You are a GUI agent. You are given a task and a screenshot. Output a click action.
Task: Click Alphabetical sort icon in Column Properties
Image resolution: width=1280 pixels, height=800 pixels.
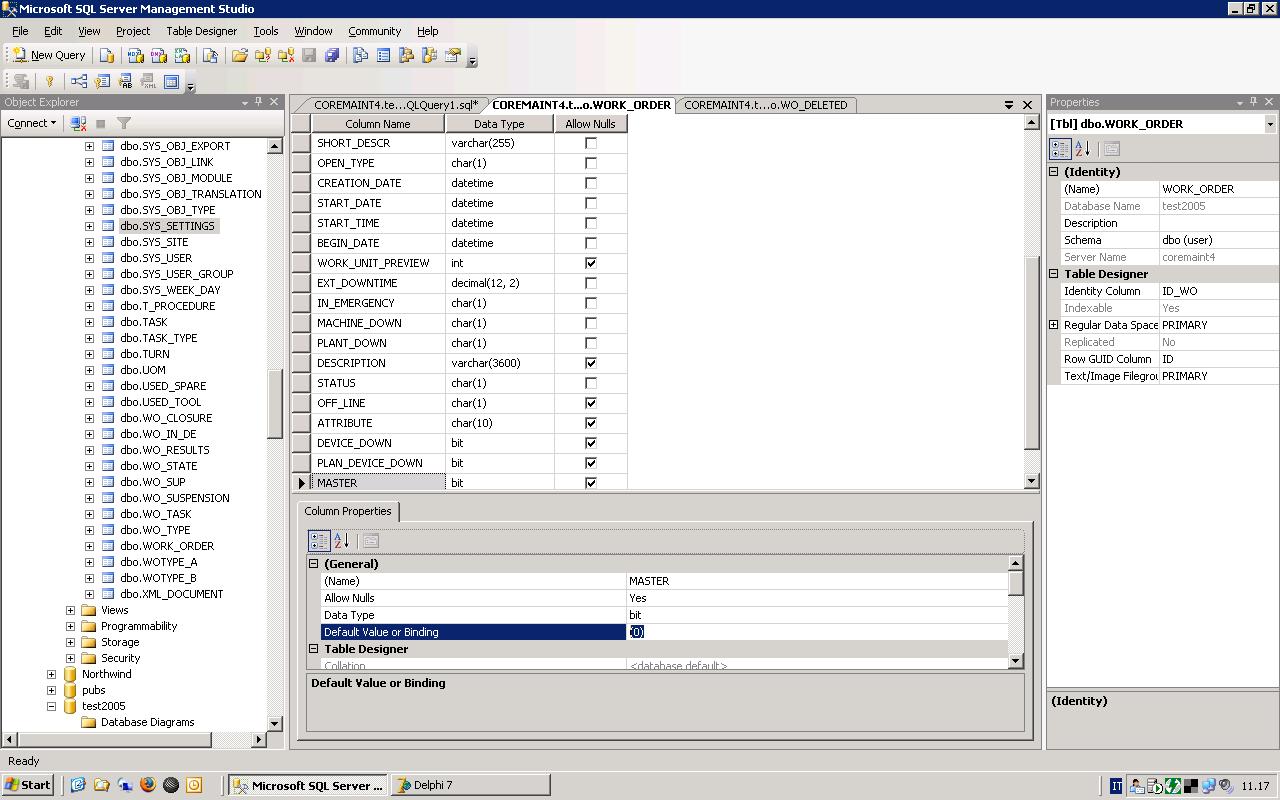(341, 541)
